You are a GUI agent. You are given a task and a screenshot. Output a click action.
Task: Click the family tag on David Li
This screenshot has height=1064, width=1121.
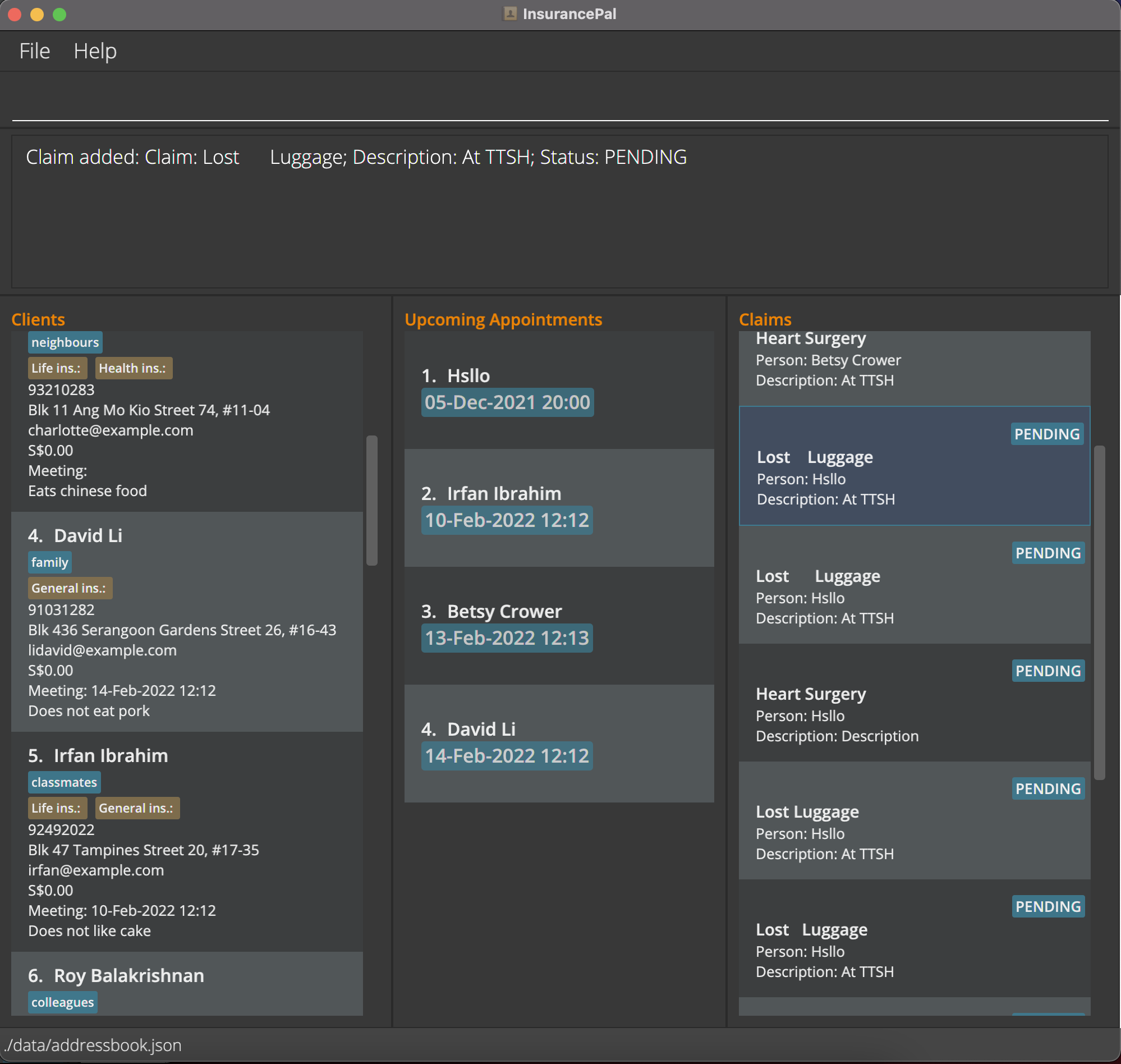(49, 563)
